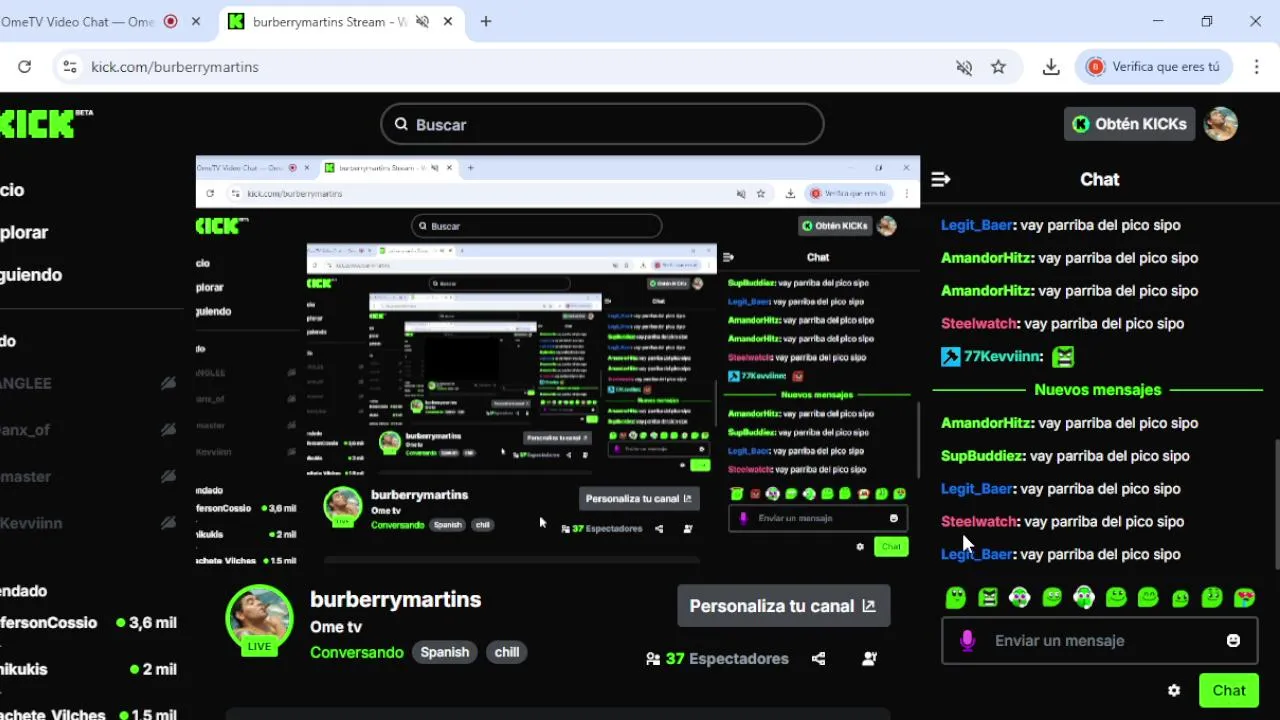Click Steelwatch username above Nuevos mensajes divider

click(x=979, y=323)
